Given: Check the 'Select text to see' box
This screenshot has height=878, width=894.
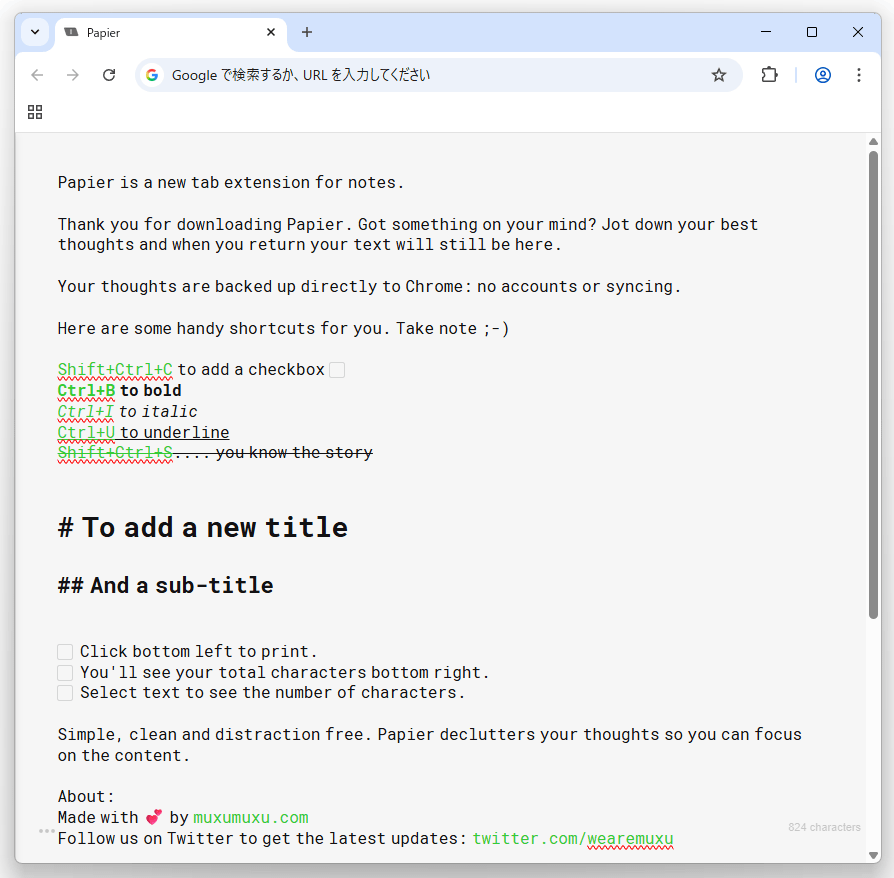Looking at the screenshot, I should [65, 693].
